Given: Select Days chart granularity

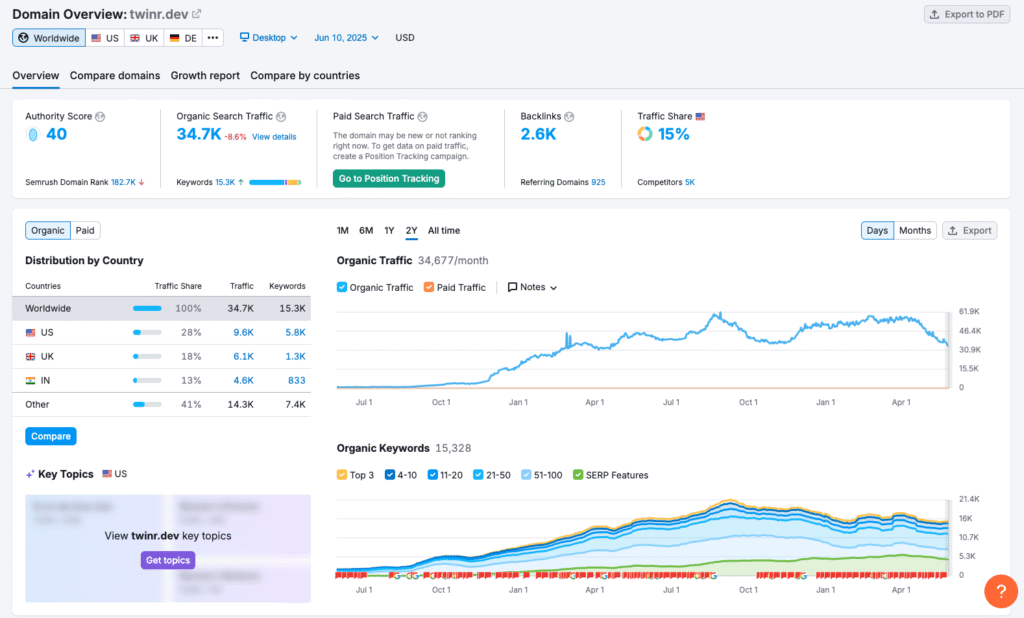Looking at the screenshot, I should pyautogui.click(x=877, y=231).
